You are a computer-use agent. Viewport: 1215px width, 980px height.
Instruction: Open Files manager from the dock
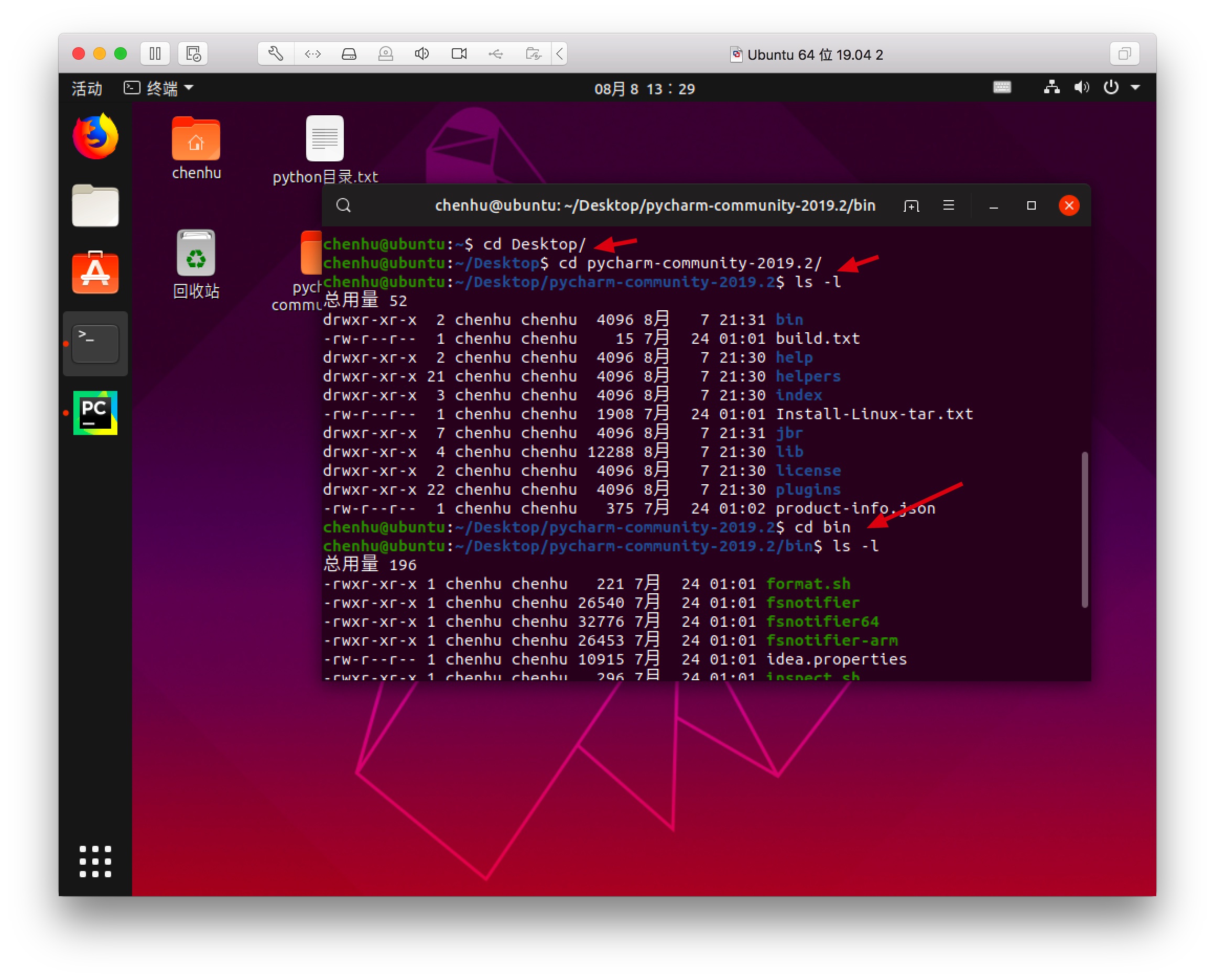[x=95, y=205]
